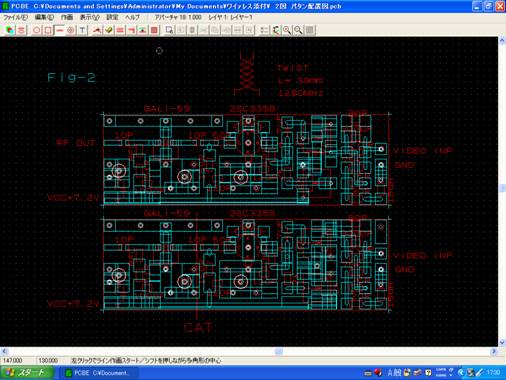This screenshot has width=506, height=380.
Task: Click the redraw refresh toolbar icon
Action: point(276,30)
